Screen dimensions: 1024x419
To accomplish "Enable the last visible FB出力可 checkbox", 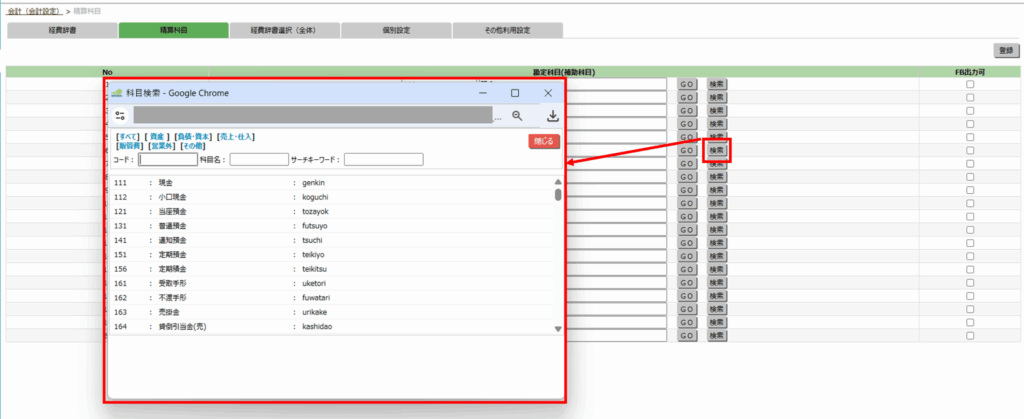I will (970, 333).
